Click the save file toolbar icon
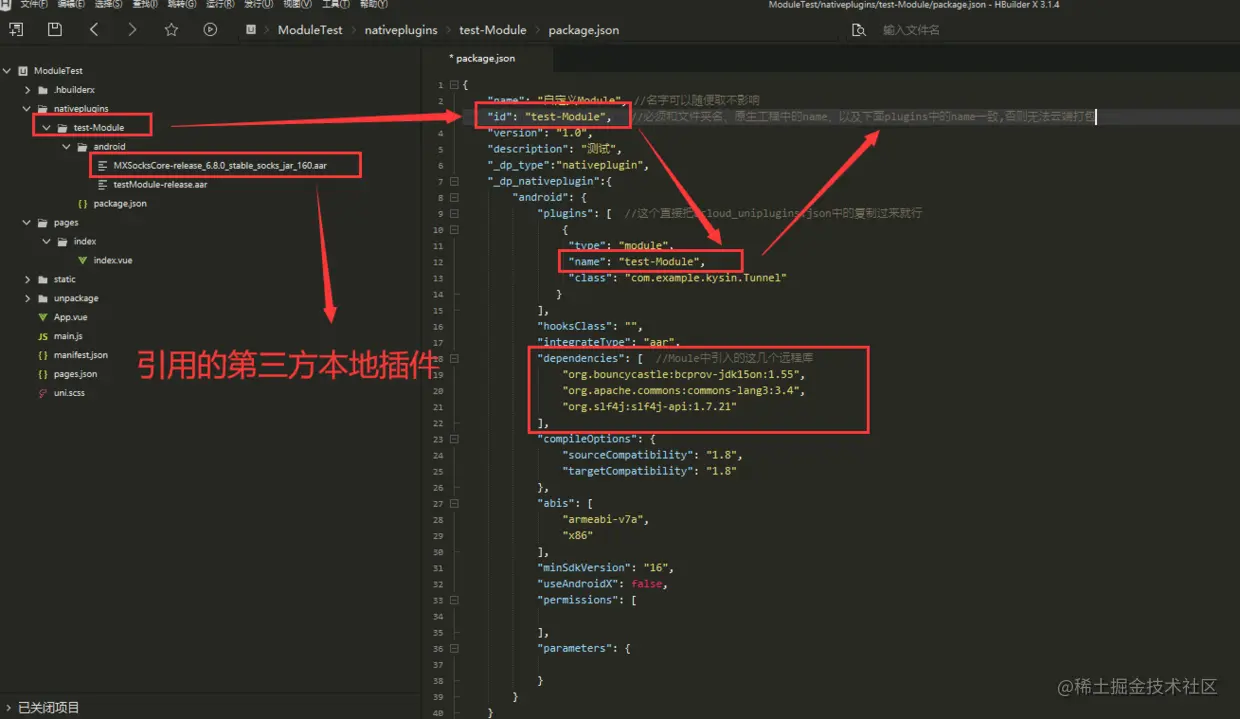Viewport: 1240px width, 719px height. tap(54, 30)
